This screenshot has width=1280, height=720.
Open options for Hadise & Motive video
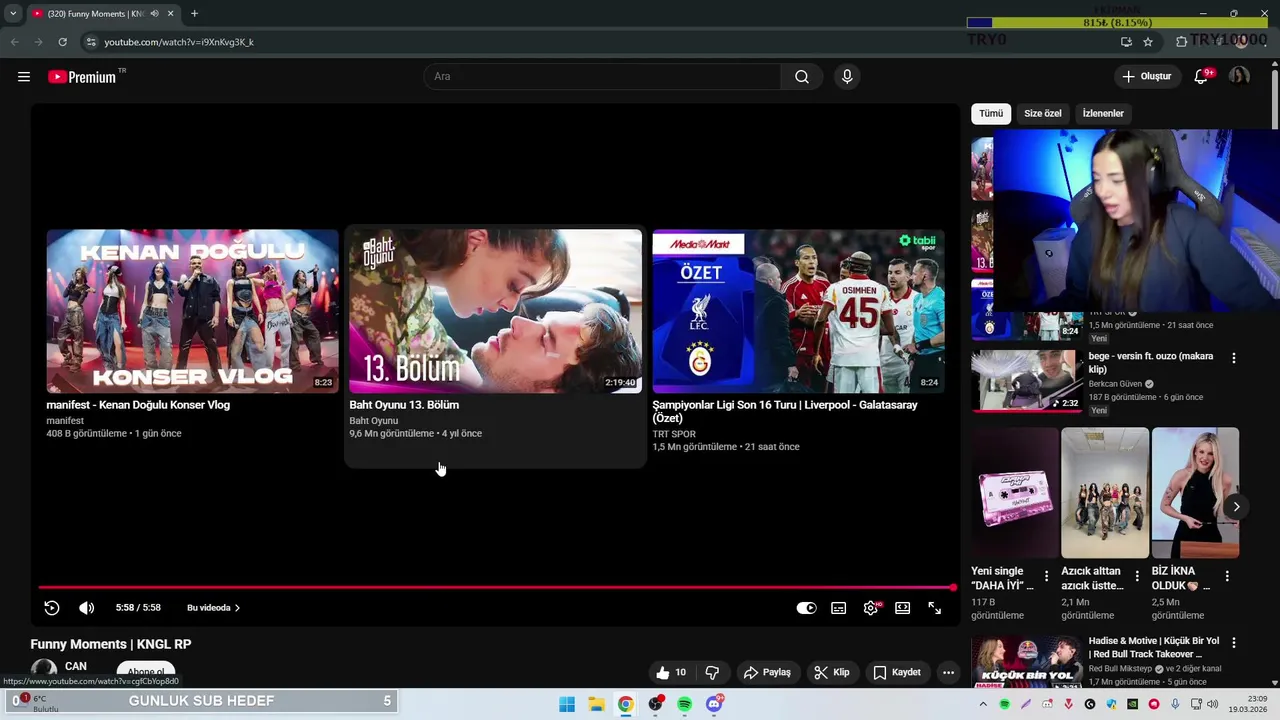1234,643
